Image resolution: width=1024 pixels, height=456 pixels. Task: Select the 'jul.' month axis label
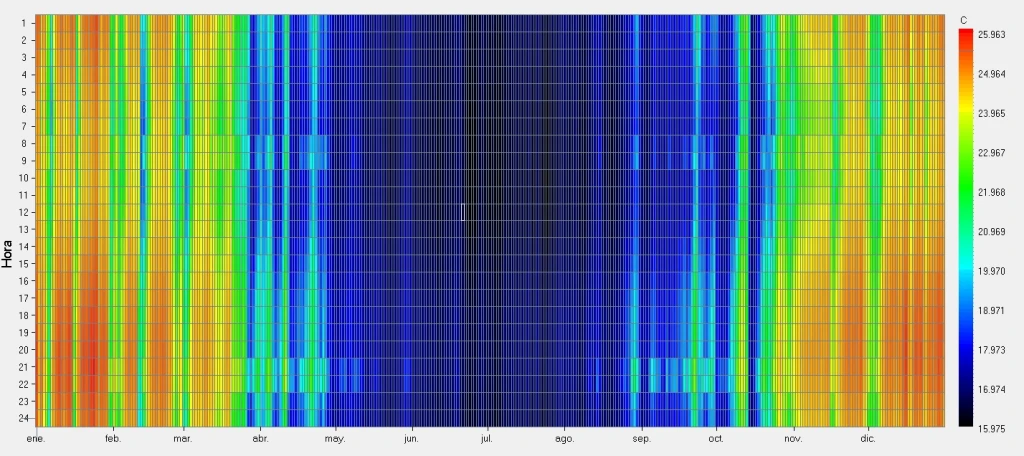[487, 439]
